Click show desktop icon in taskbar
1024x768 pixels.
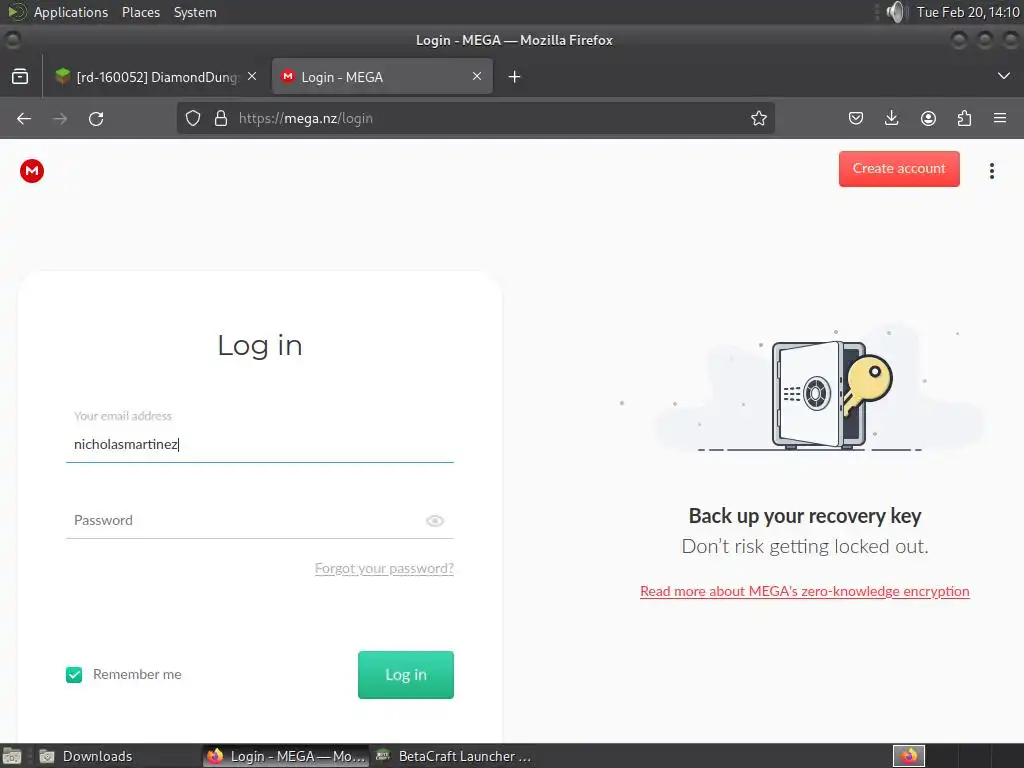coord(12,756)
